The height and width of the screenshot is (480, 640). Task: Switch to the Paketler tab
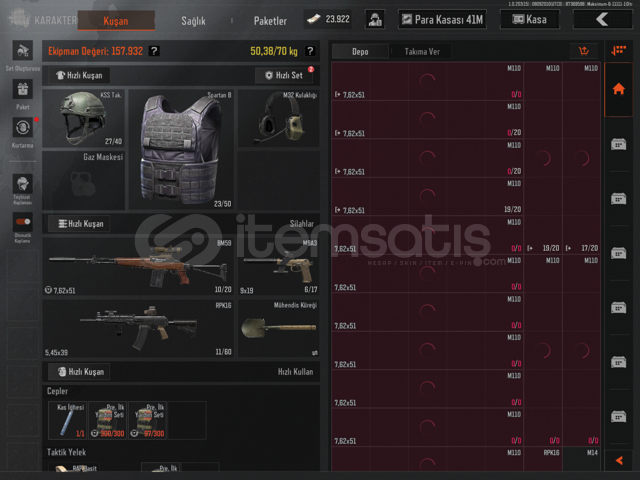(270, 20)
